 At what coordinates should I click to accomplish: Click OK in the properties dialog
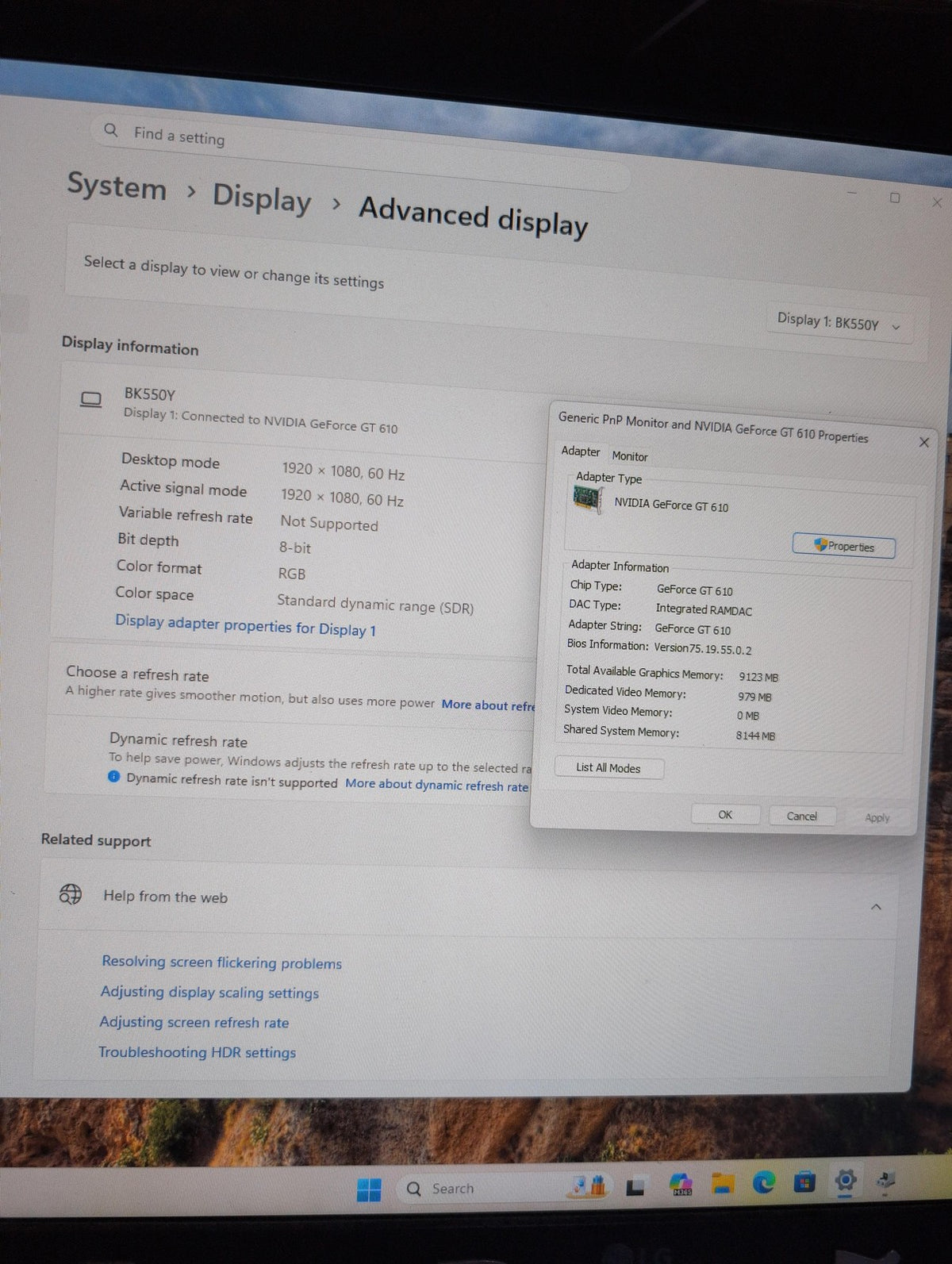725,815
